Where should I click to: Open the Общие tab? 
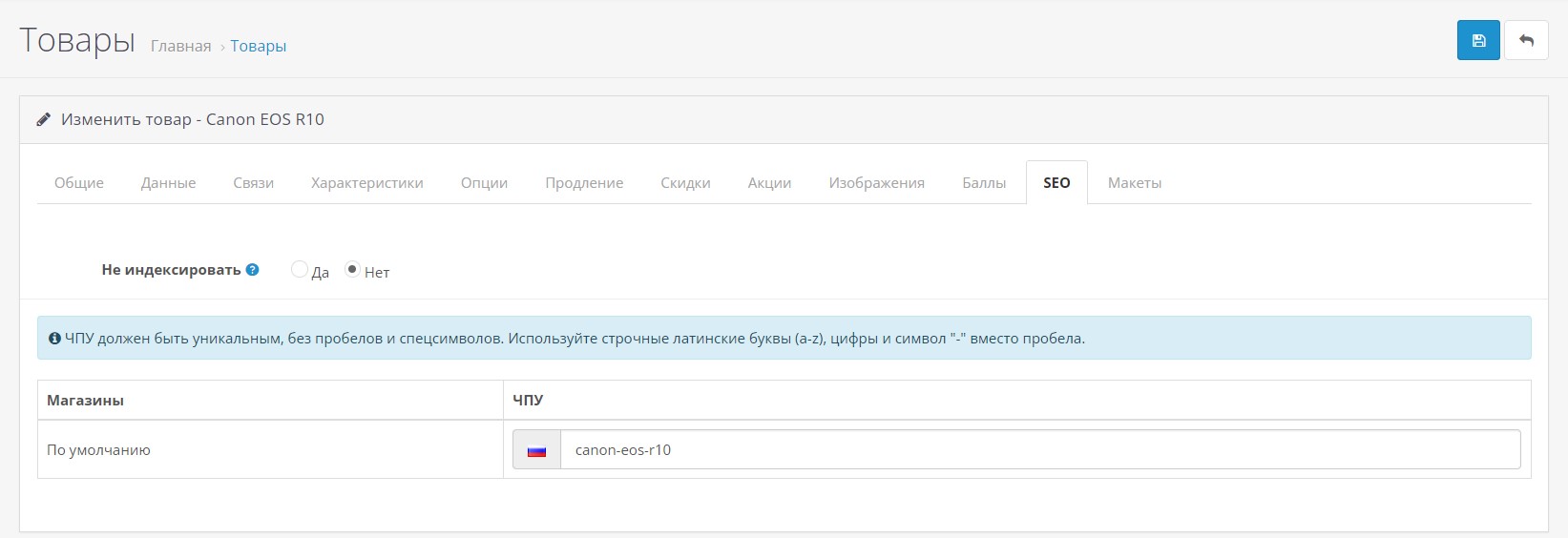pyautogui.click(x=79, y=182)
